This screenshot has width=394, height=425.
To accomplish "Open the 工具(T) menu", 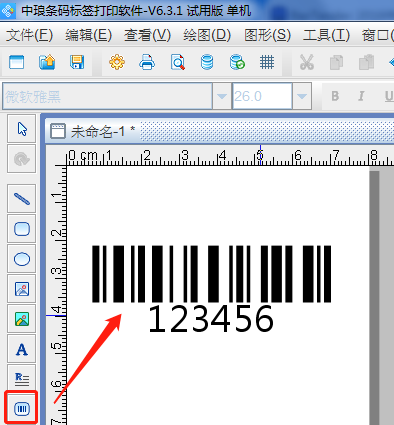I will (x=326, y=35).
